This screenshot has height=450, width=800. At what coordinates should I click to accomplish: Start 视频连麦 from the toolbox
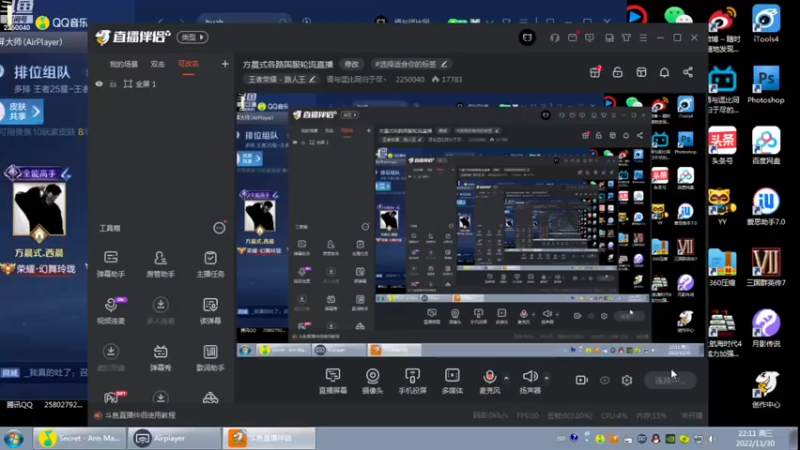click(x=111, y=310)
